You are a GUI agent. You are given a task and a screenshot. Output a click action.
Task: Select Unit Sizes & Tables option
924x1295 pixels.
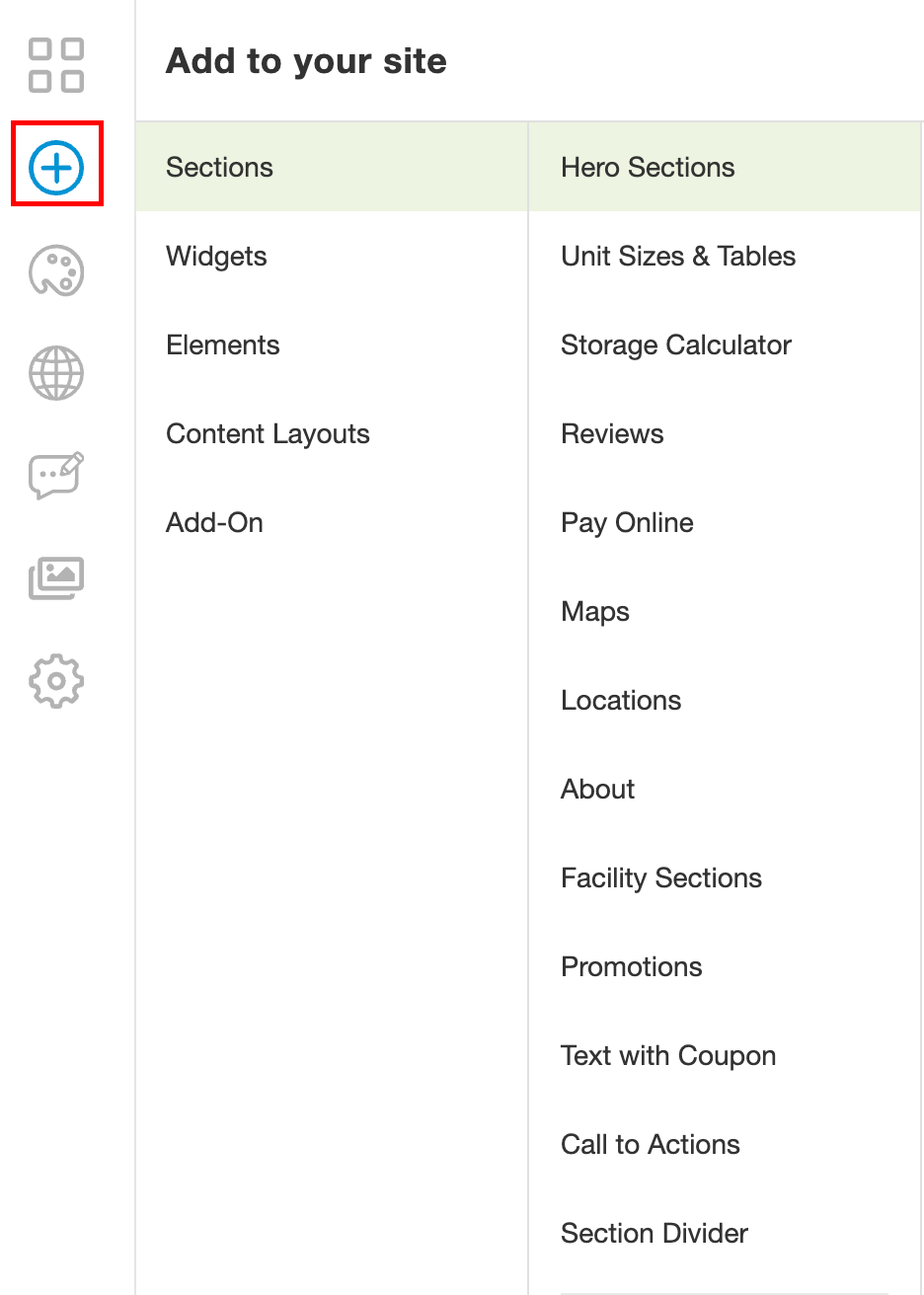click(x=678, y=257)
